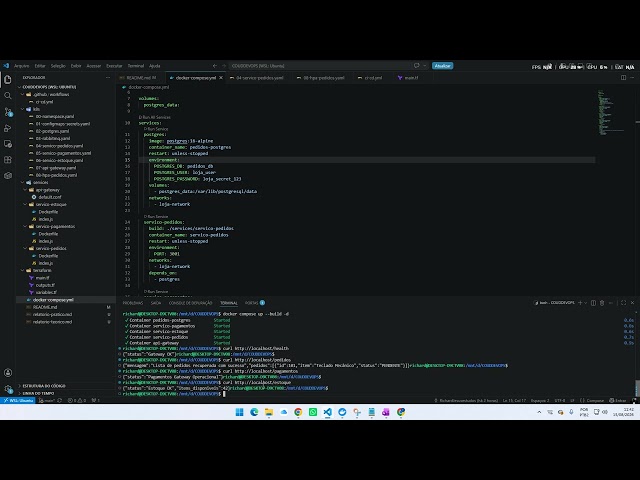
Task: Split the editor to the right
Action: [623, 78]
